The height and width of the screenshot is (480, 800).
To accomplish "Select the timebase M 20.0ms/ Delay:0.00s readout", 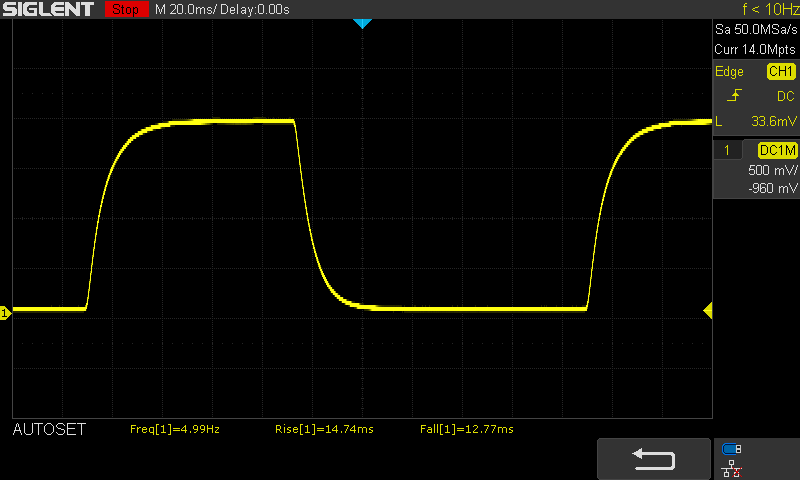I will click(x=222, y=9).
